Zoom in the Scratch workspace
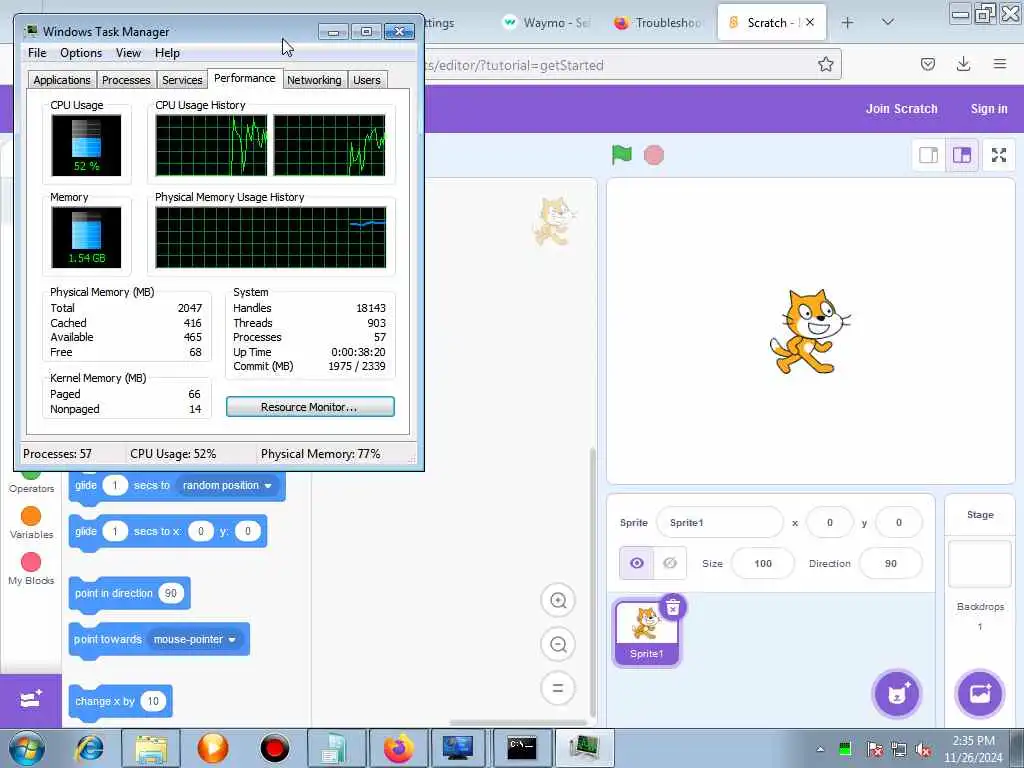 click(x=558, y=600)
